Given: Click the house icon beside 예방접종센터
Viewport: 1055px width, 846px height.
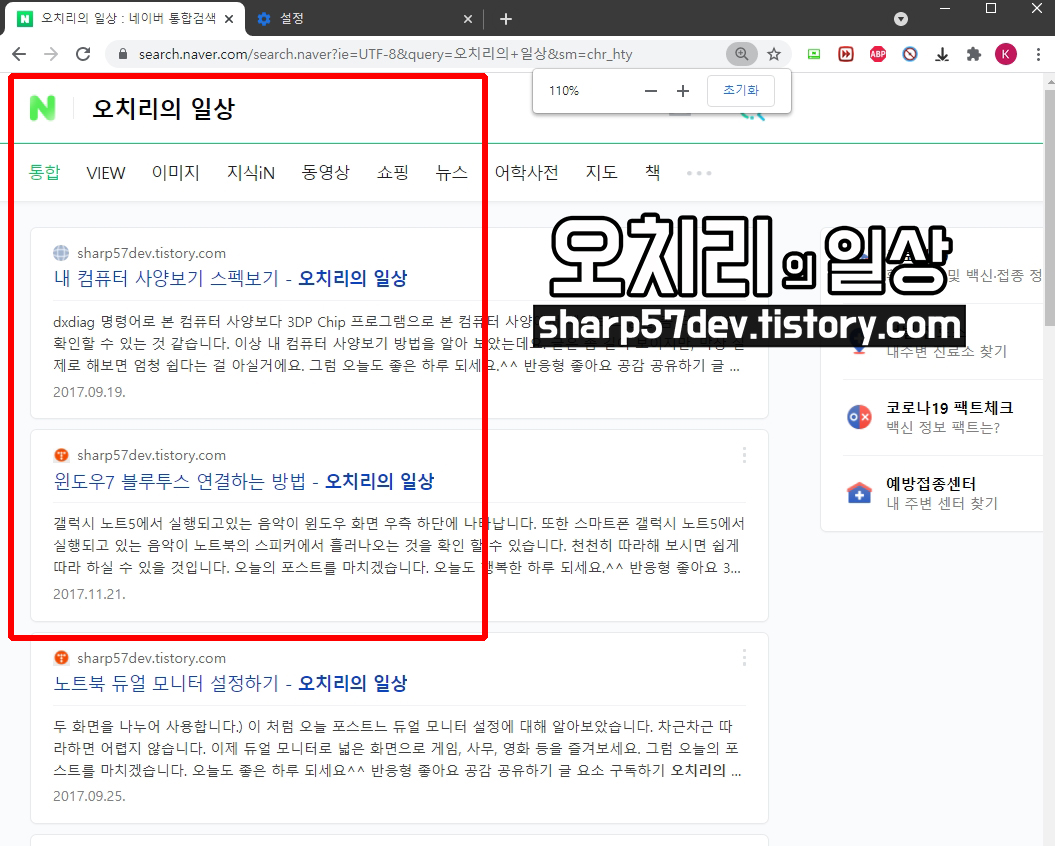Looking at the screenshot, I should pyautogui.click(x=859, y=493).
